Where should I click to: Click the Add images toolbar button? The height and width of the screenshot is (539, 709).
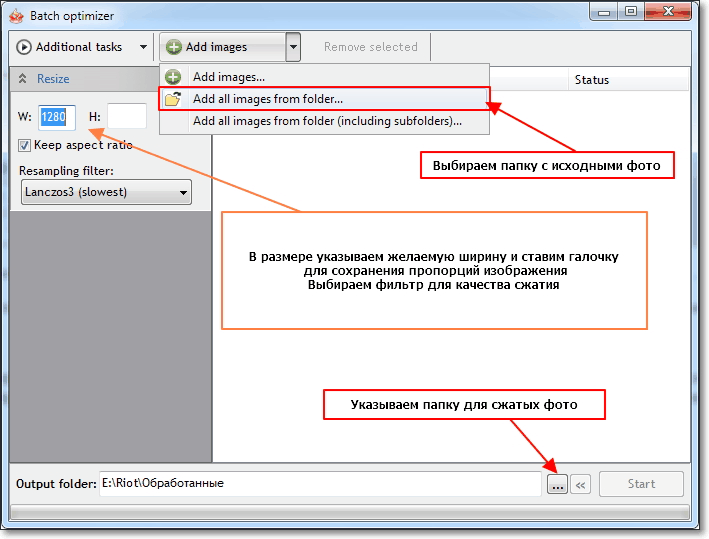(x=223, y=47)
